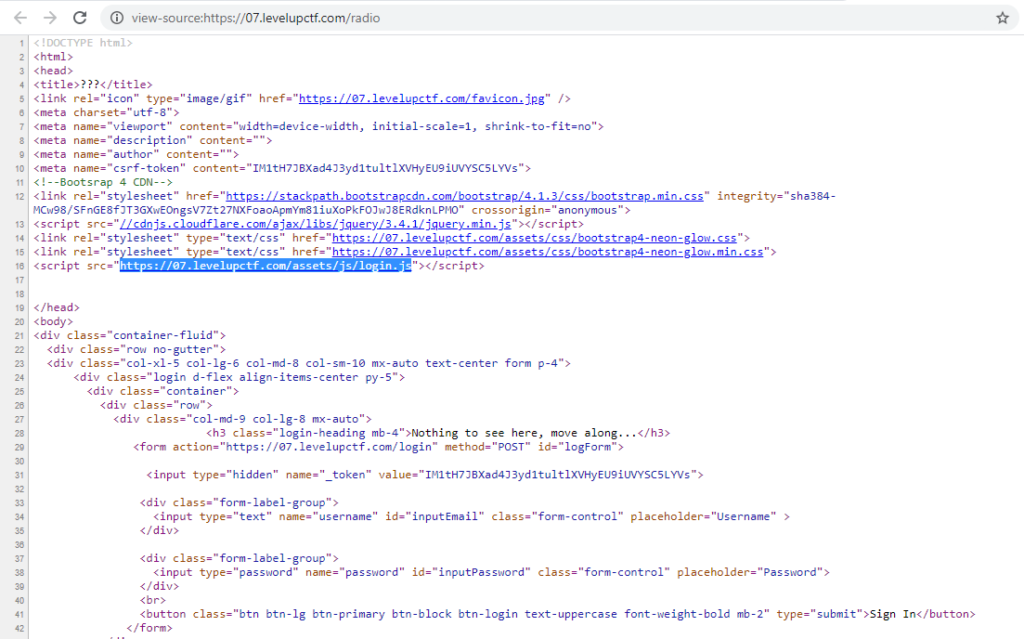Click the </head> closing tag line
This screenshot has width=1024, height=639.
(57, 308)
